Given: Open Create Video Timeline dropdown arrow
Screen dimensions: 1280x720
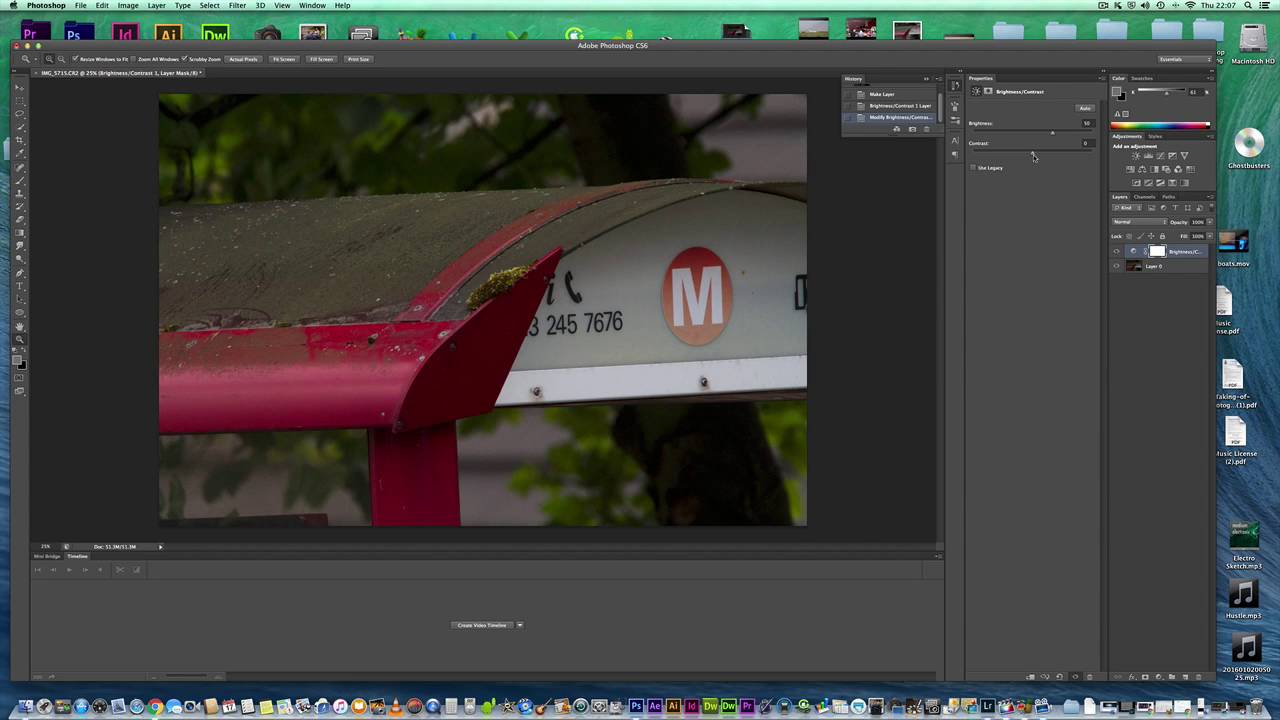Looking at the screenshot, I should (x=519, y=625).
